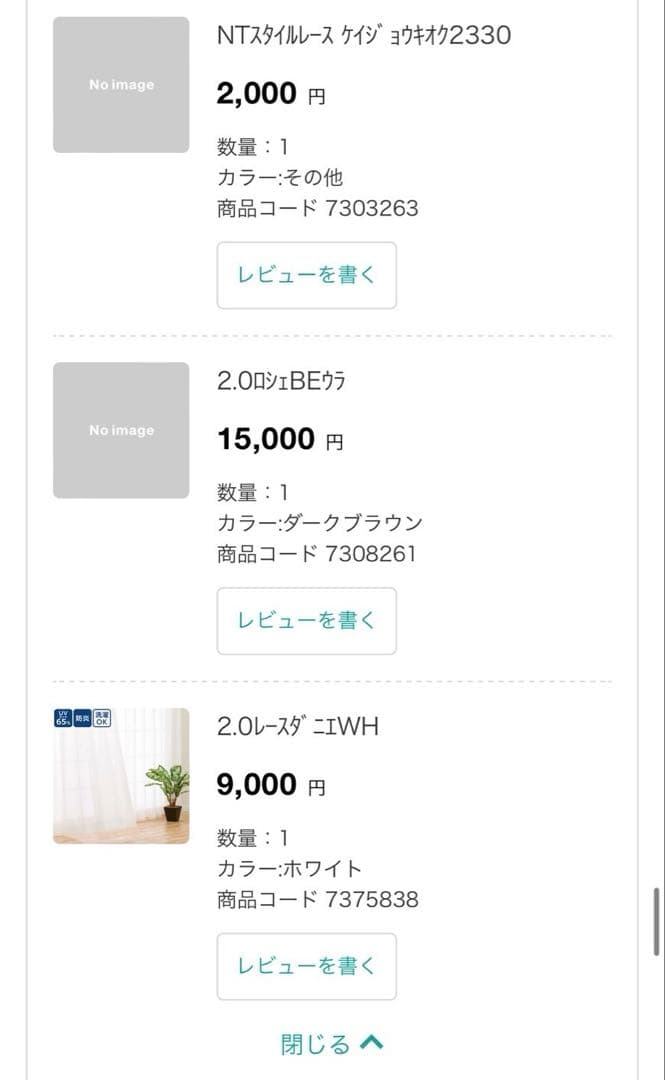The height and width of the screenshot is (1080, 665).
Task: Click the UV 65% badge icon
Action: point(62,718)
